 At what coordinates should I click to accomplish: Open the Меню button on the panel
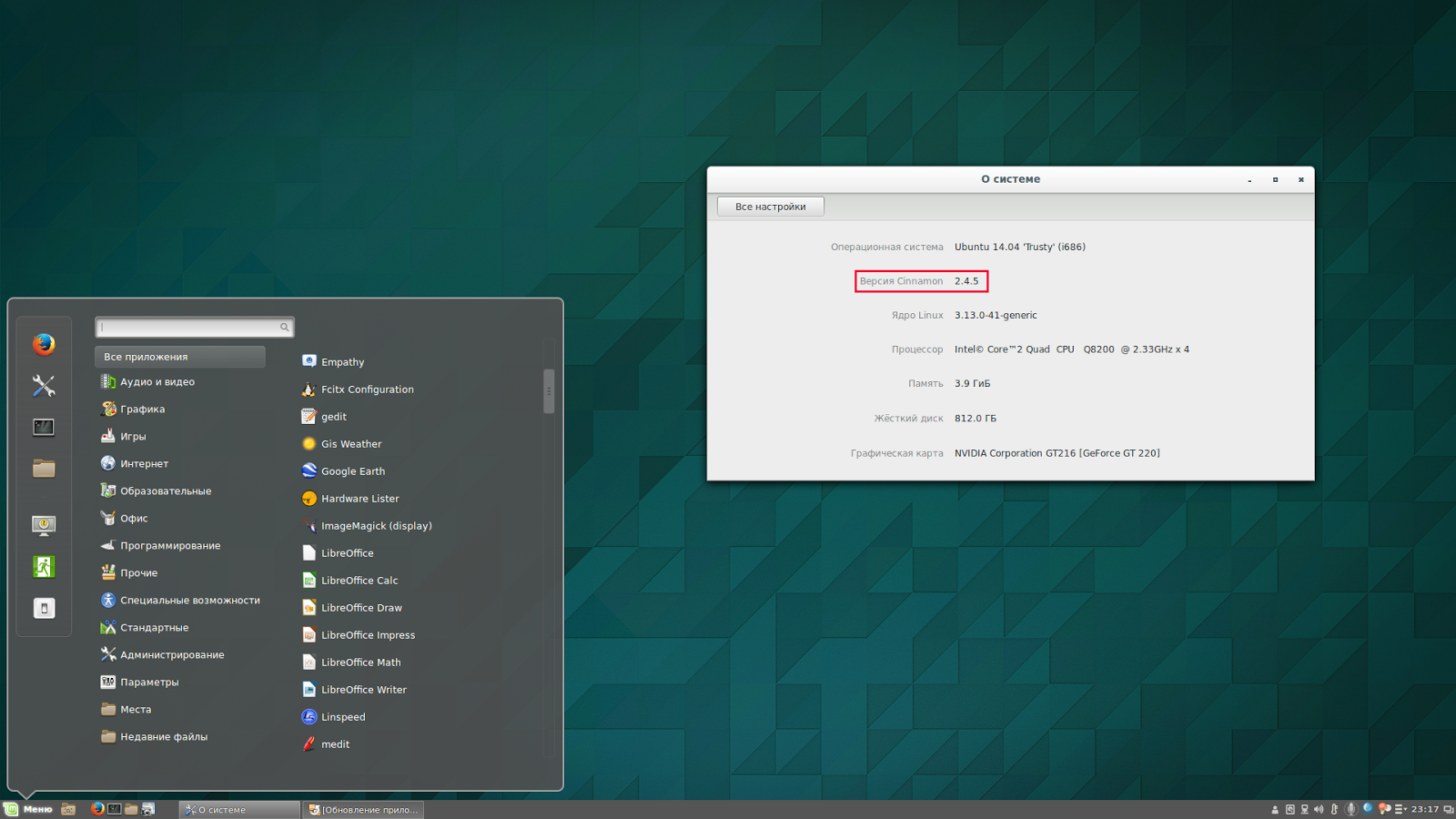pos(28,809)
